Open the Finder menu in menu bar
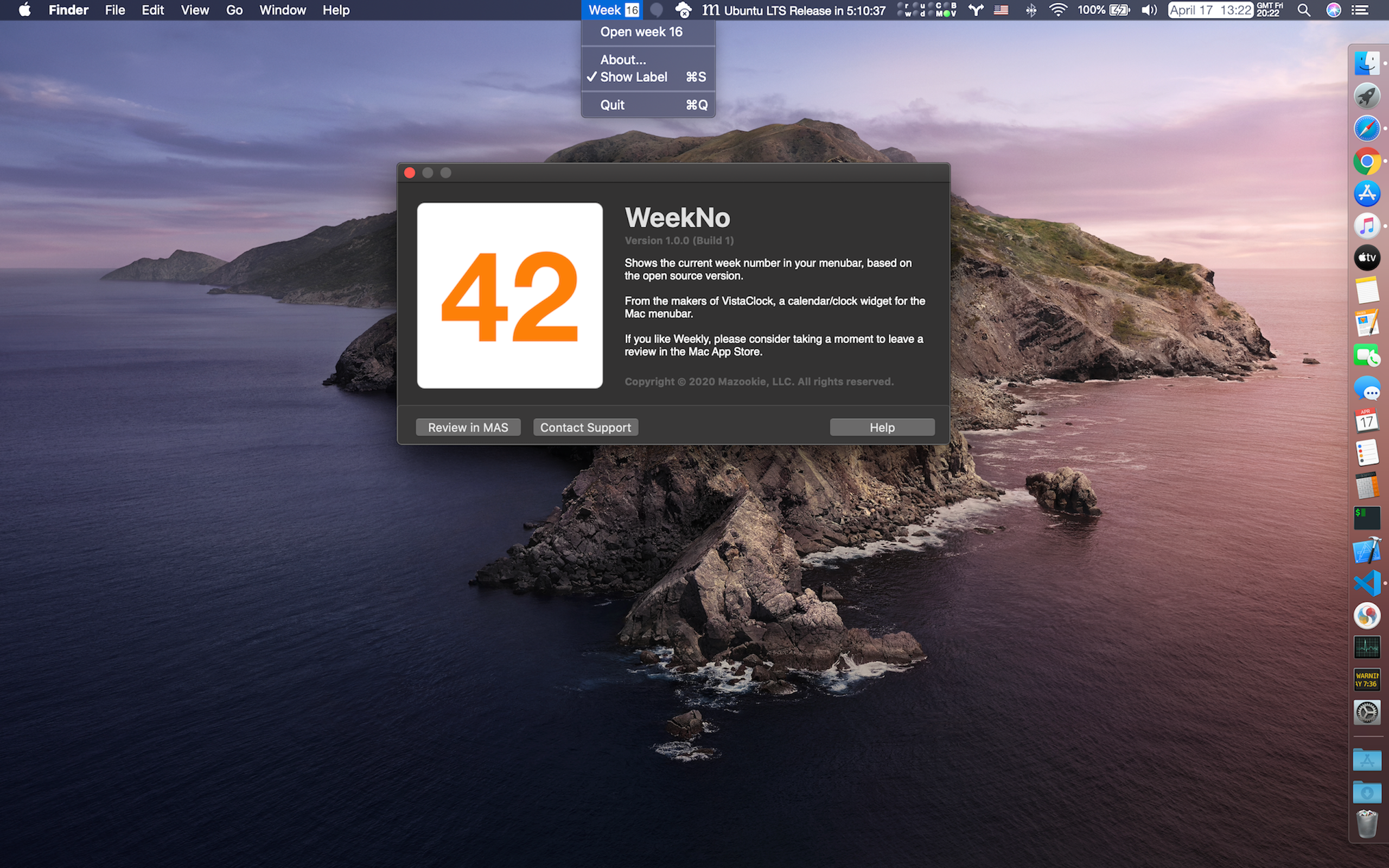Image resolution: width=1389 pixels, height=868 pixels. pyautogui.click(x=68, y=10)
